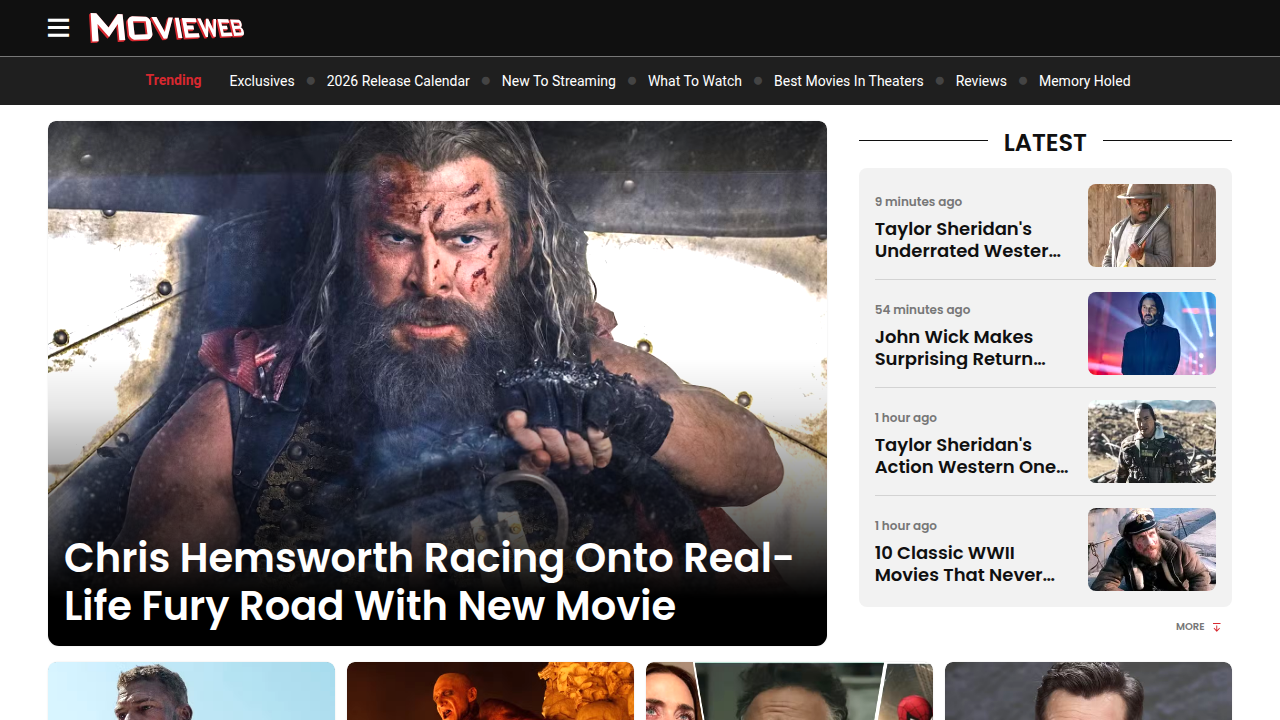This screenshot has height=720, width=1280.
Task: Select What To Watch in navigation
Action: click(695, 81)
